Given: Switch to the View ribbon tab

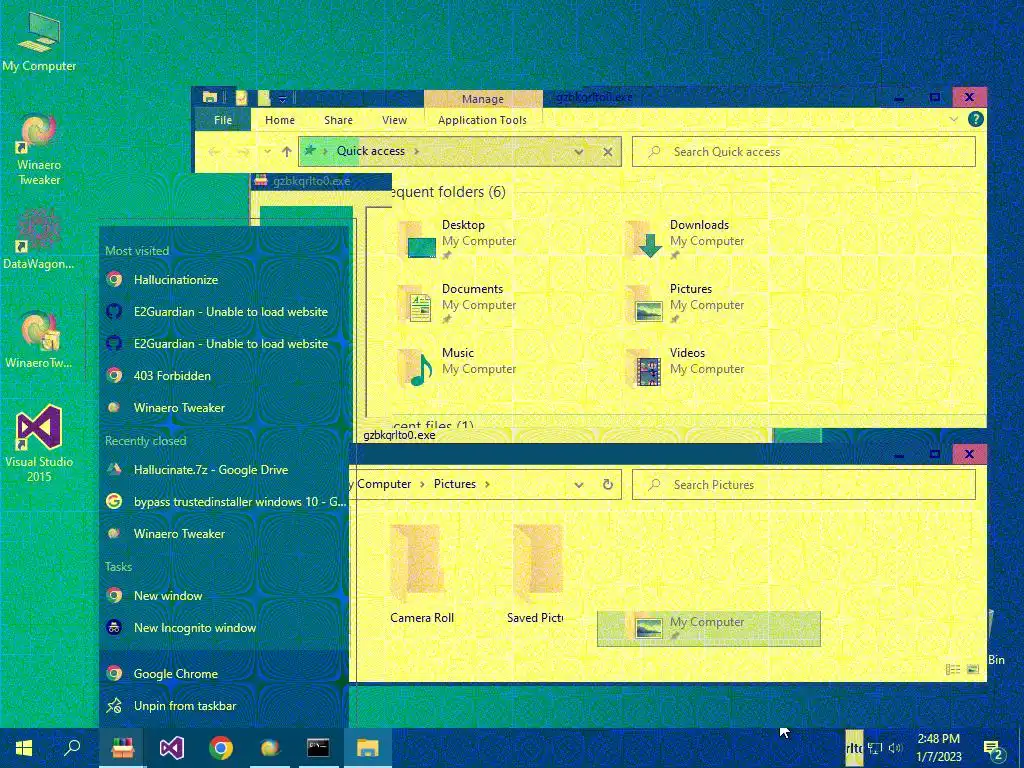Looking at the screenshot, I should (394, 120).
